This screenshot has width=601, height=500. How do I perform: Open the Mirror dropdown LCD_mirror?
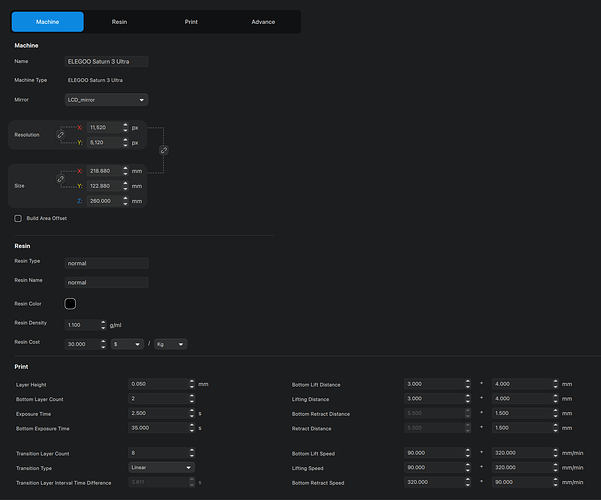pyautogui.click(x=107, y=100)
